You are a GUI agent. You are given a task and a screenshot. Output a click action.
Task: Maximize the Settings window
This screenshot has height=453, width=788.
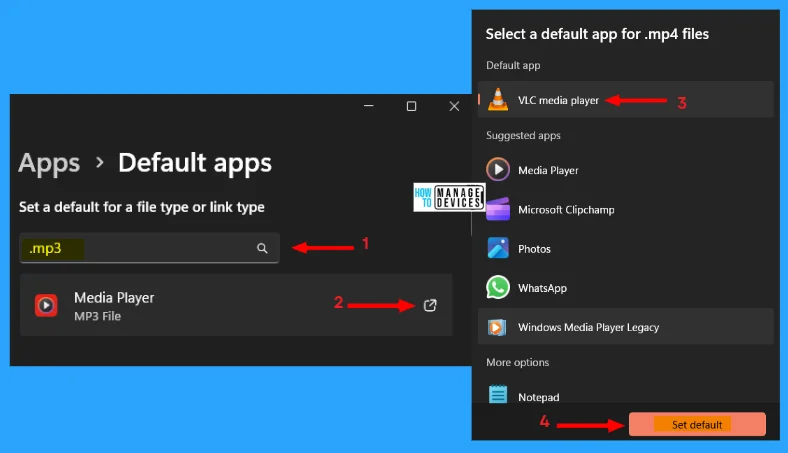click(411, 106)
